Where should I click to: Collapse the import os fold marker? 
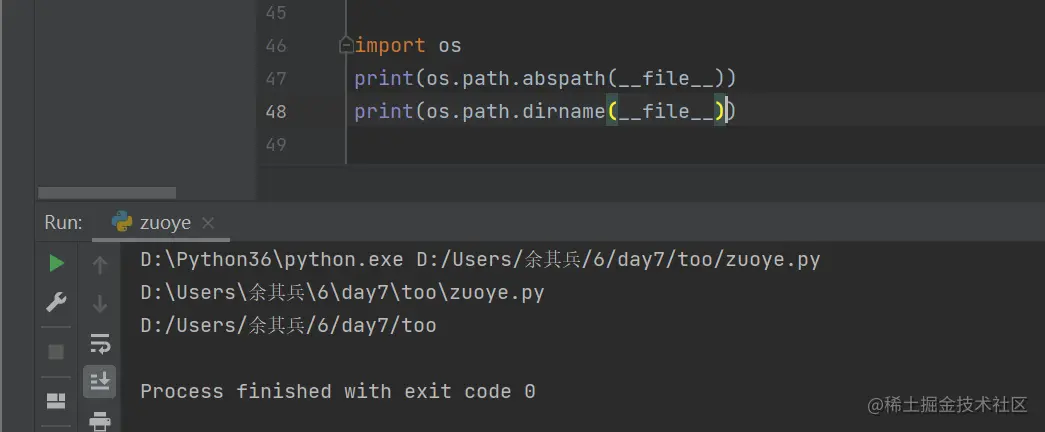346,45
